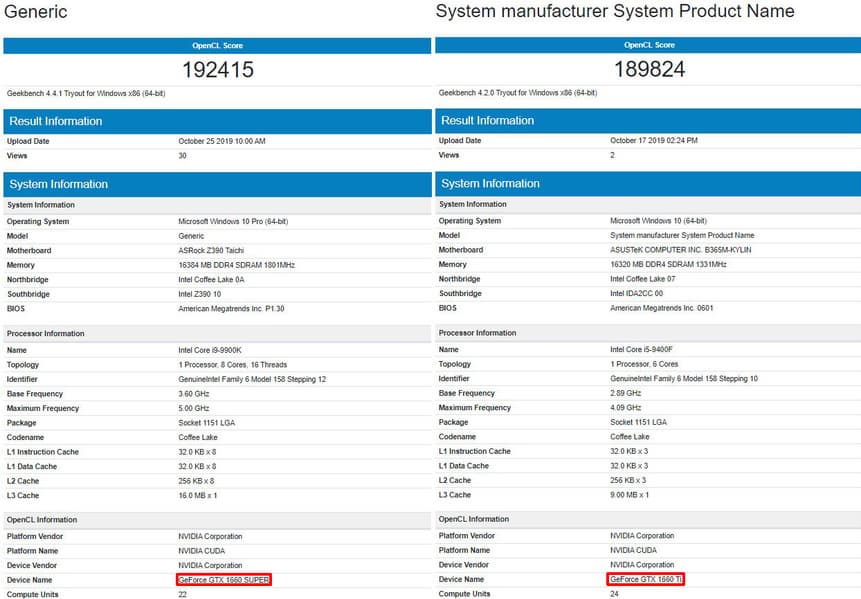The height and width of the screenshot is (599, 861).
Task: Click processor name 'Intel Core i9-9900K'
Action: (210, 350)
